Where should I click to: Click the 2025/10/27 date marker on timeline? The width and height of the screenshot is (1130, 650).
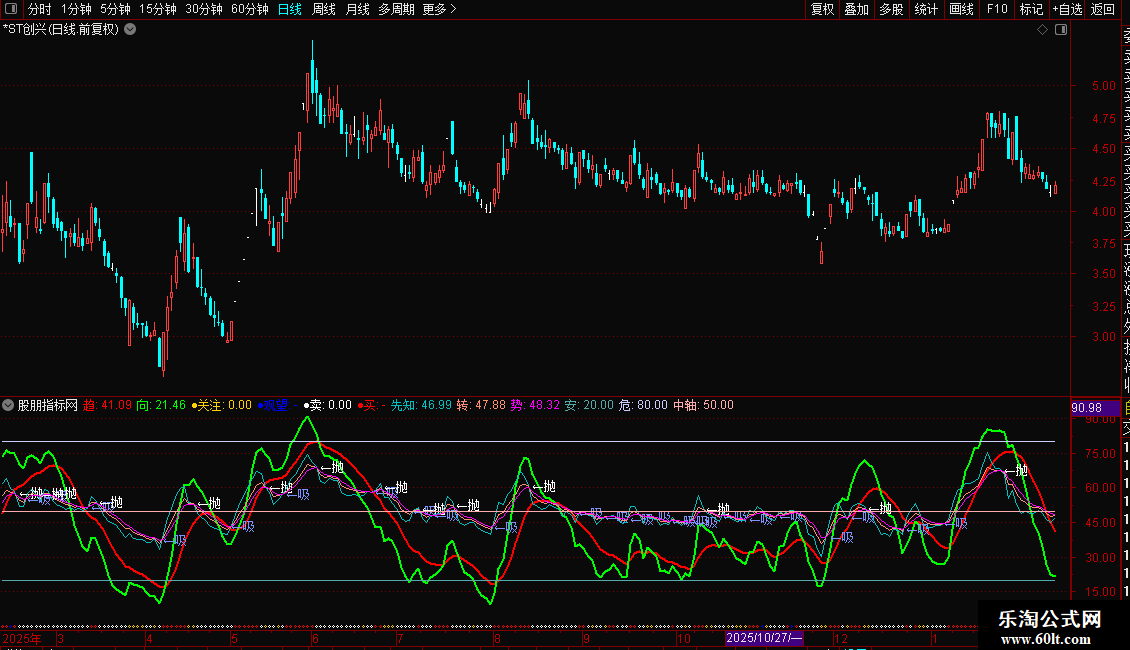point(764,637)
